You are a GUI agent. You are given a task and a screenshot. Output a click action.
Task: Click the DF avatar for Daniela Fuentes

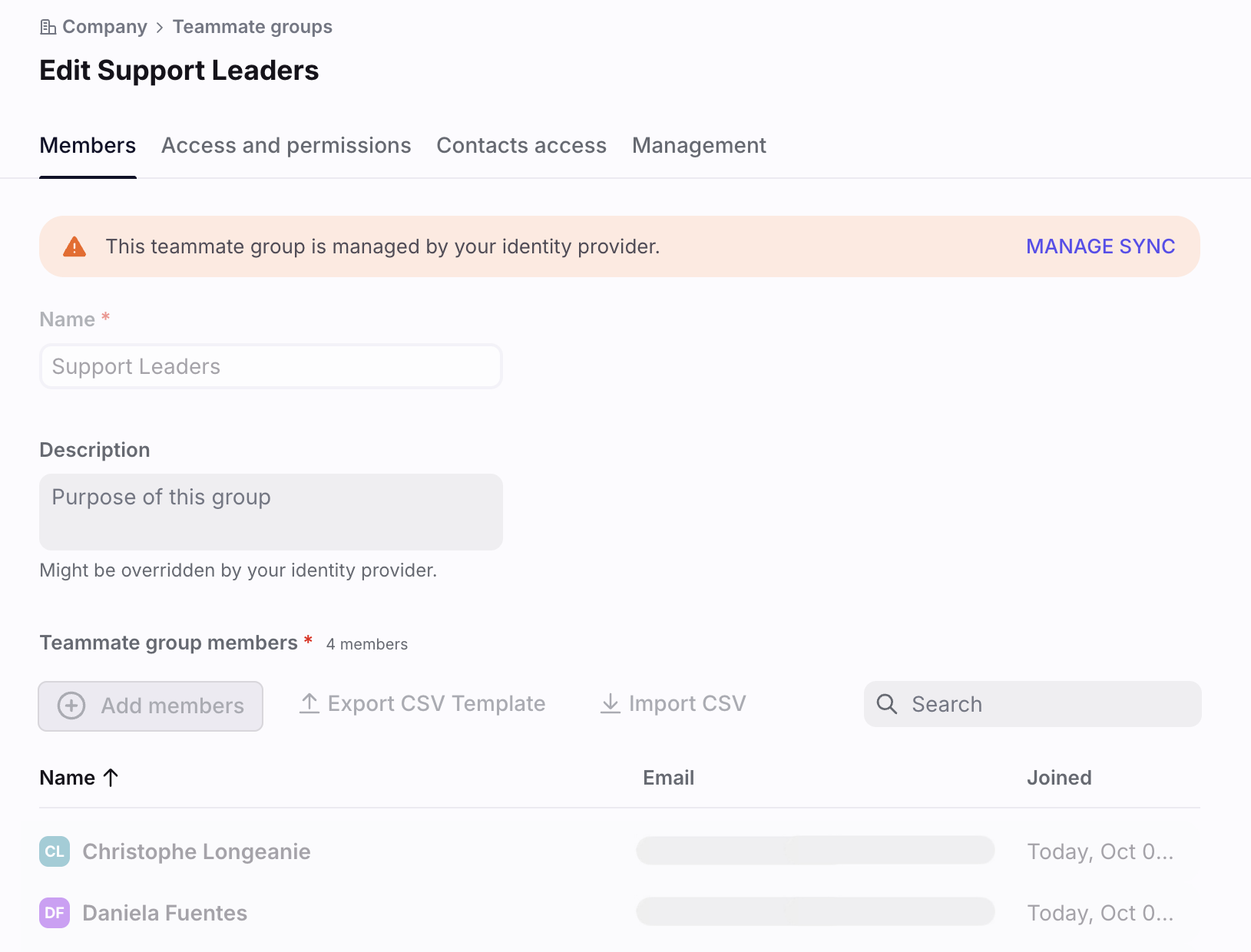pyautogui.click(x=55, y=913)
